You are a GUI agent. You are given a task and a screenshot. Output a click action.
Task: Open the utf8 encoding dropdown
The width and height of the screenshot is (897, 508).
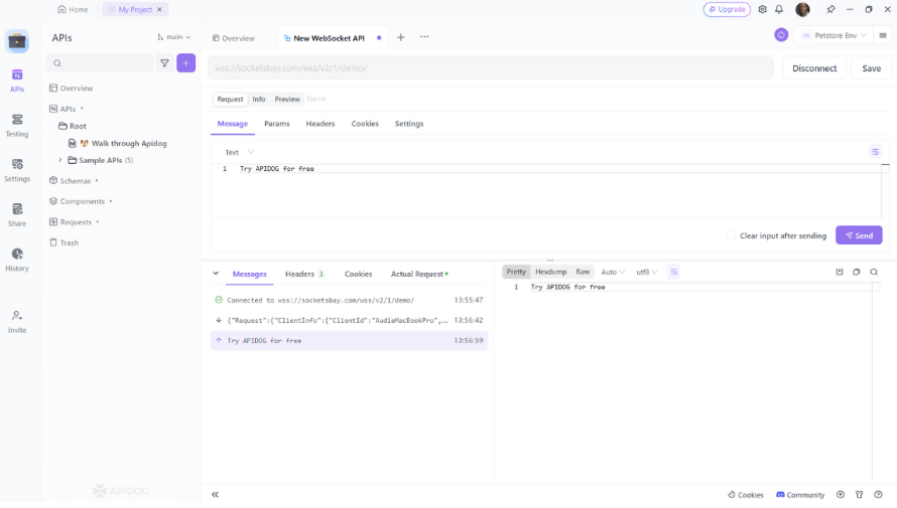(x=647, y=272)
